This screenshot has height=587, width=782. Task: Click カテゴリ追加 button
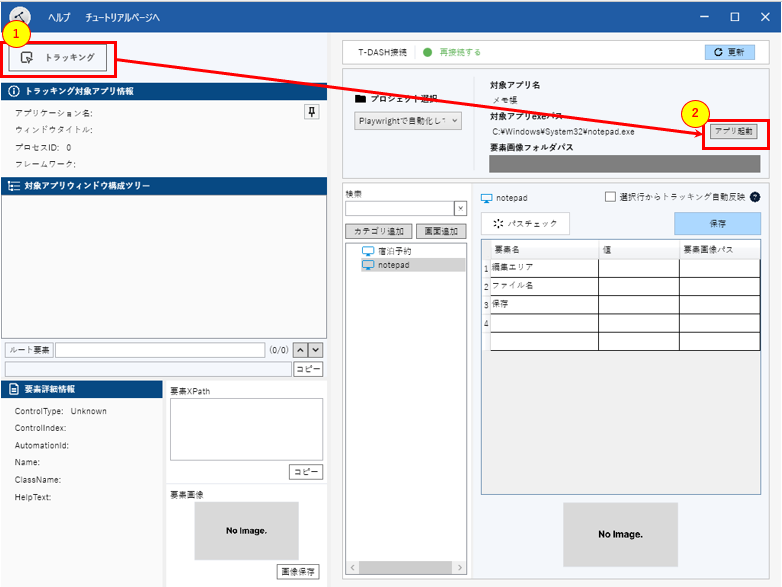(379, 231)
